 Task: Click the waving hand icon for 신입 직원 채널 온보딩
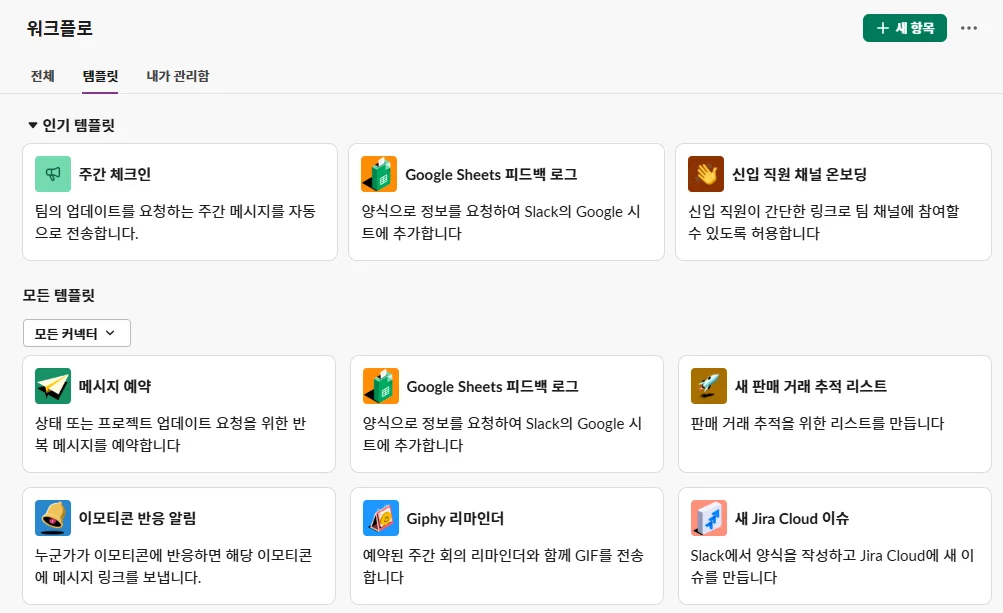[706, 174]
